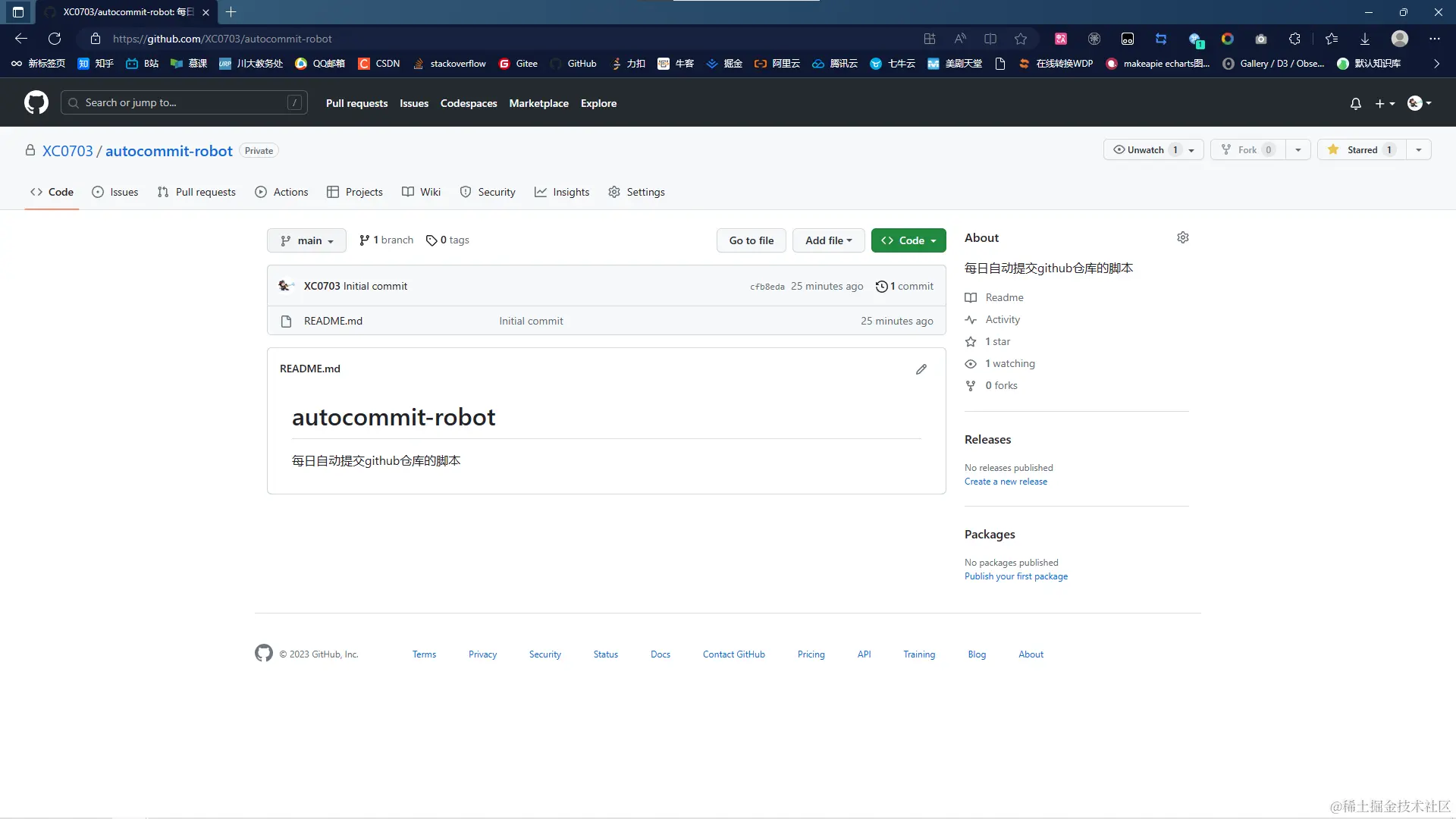Expand the Add file dropdown
This screenshot has width=1456, height=819.
(828, 241)
